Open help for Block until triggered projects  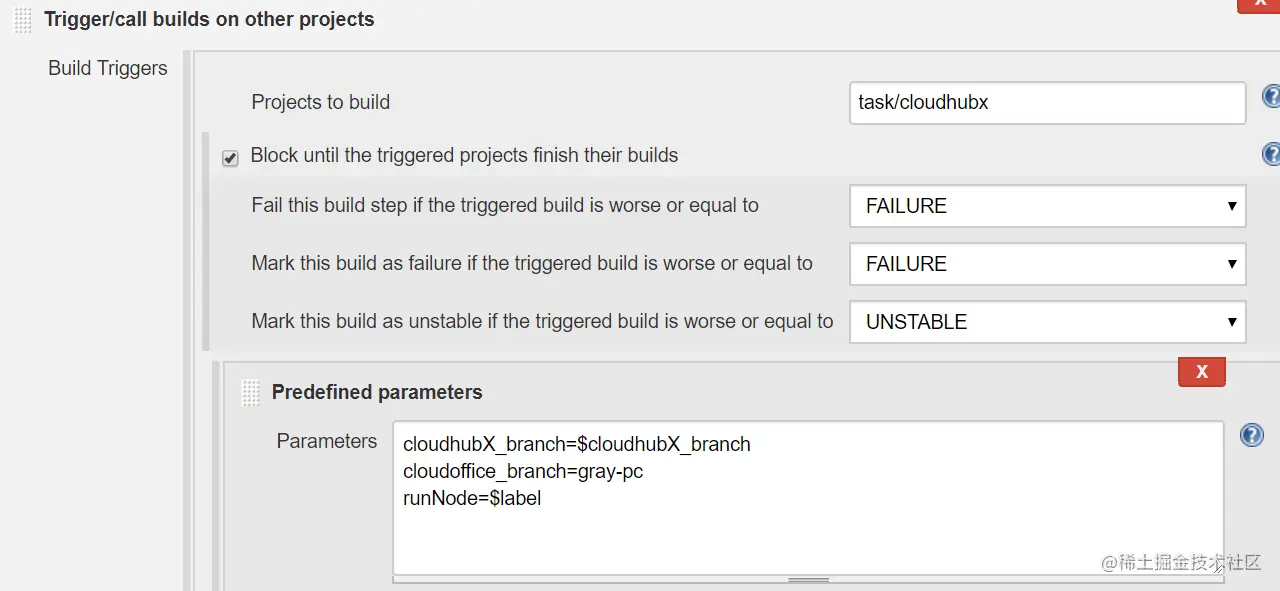[1272, 154]
